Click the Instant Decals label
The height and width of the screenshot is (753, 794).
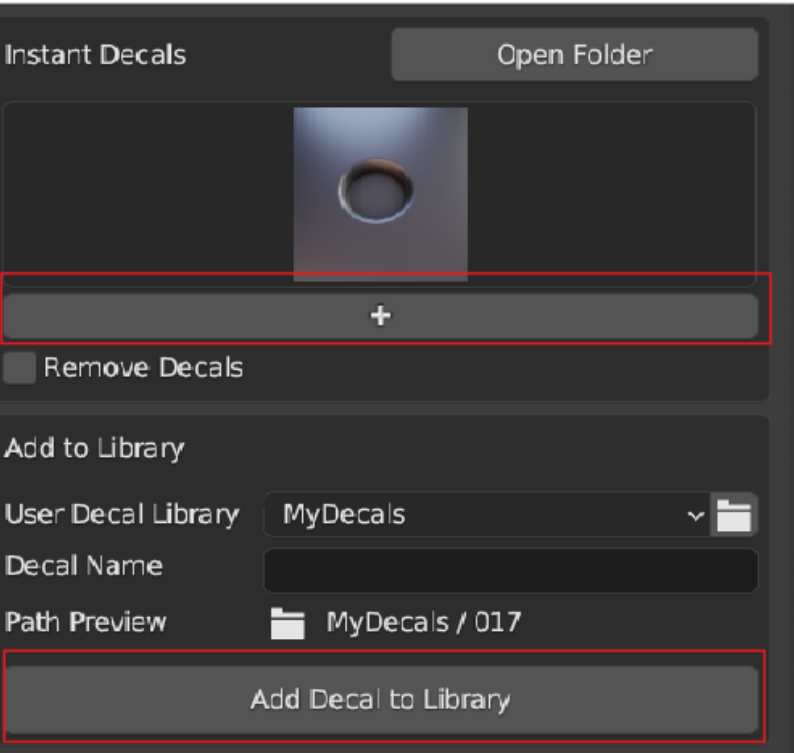(95, 55)
